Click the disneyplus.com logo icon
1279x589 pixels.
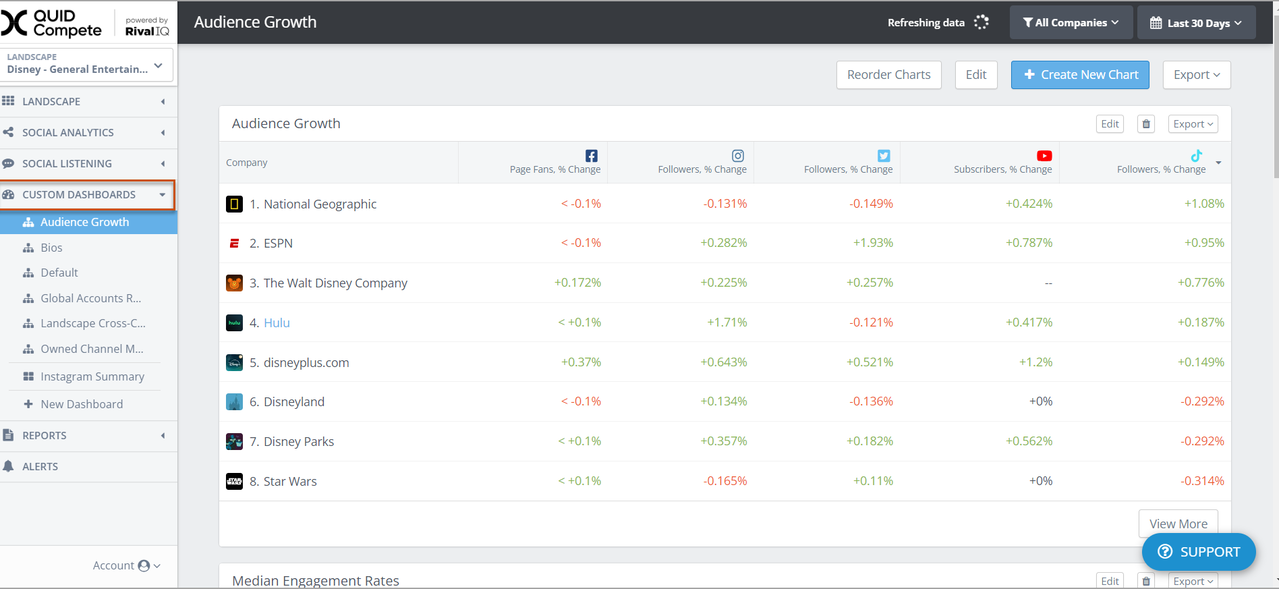234,362
